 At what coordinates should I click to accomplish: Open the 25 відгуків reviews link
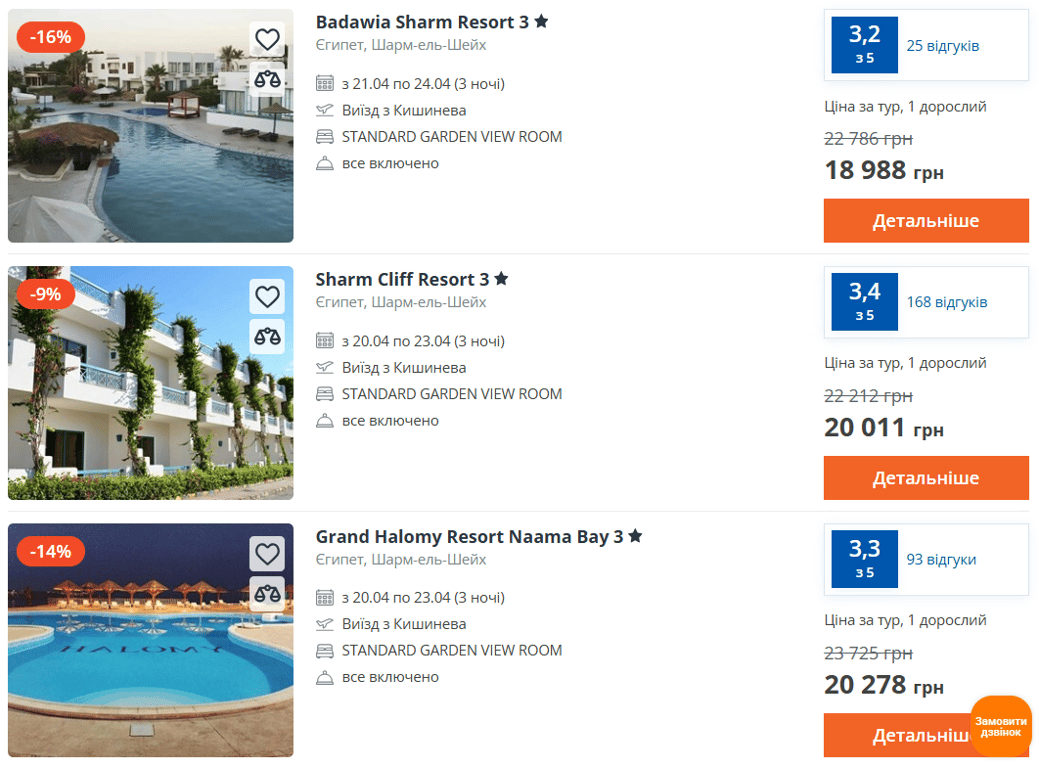coord(942,46)
